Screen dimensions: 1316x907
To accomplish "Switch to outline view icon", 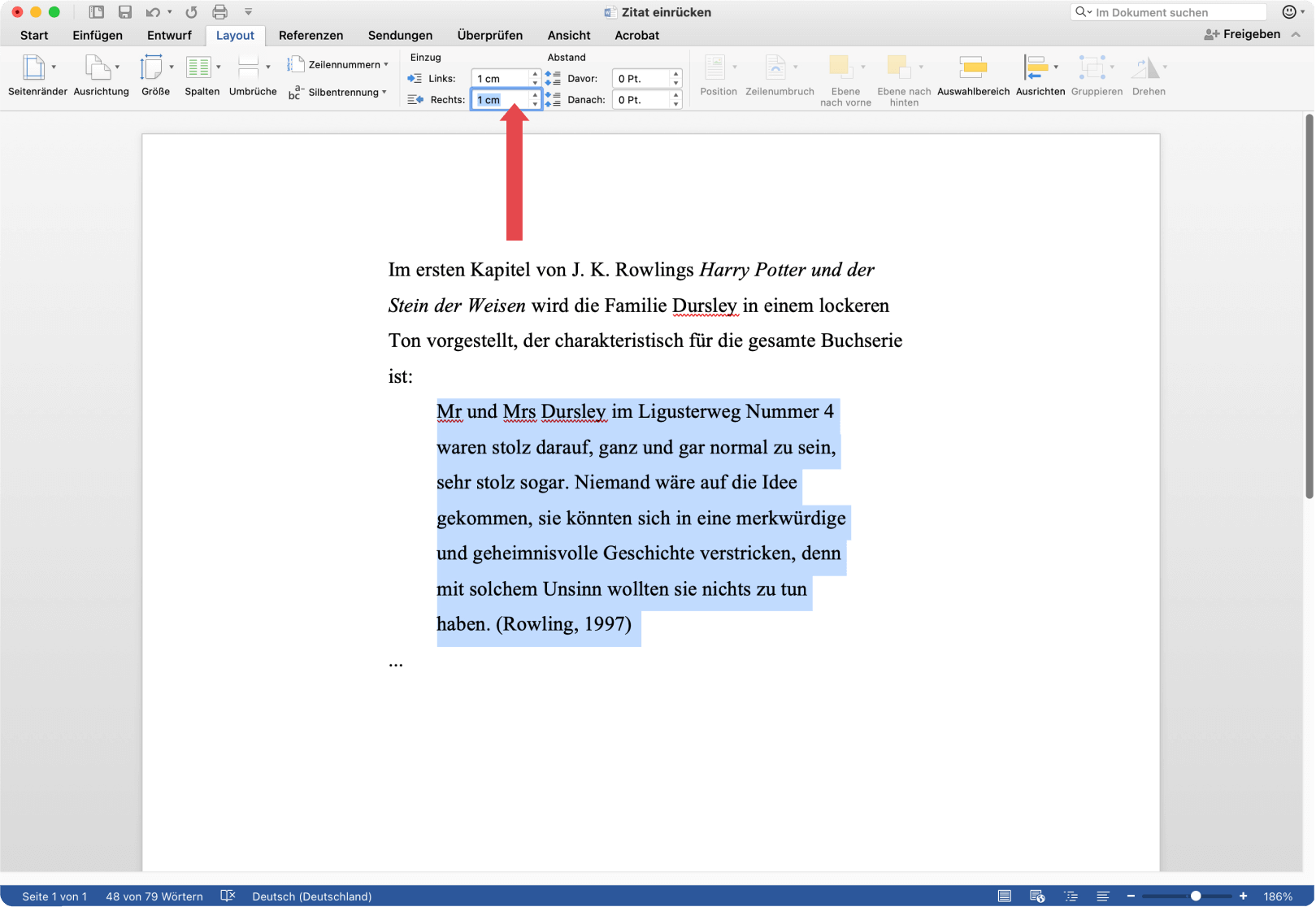I will [x=1071, y=896].
